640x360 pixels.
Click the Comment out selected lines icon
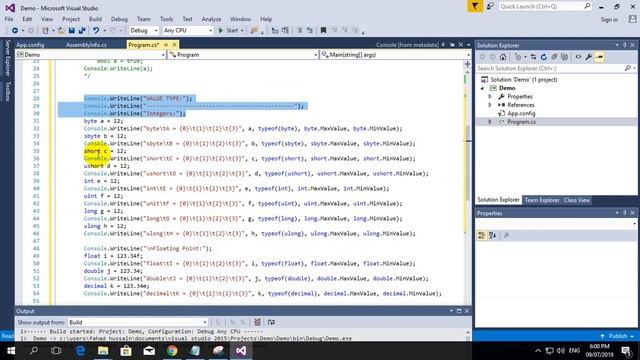pos(299,31)
